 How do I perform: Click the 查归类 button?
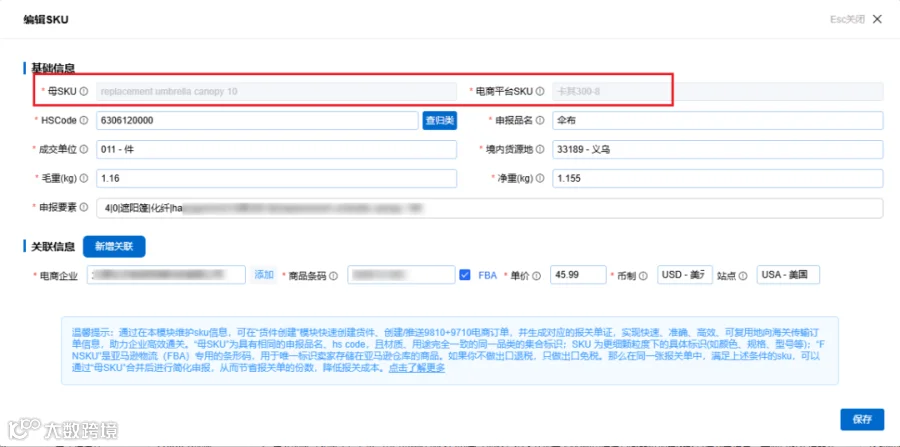click(x=440, y=121)
